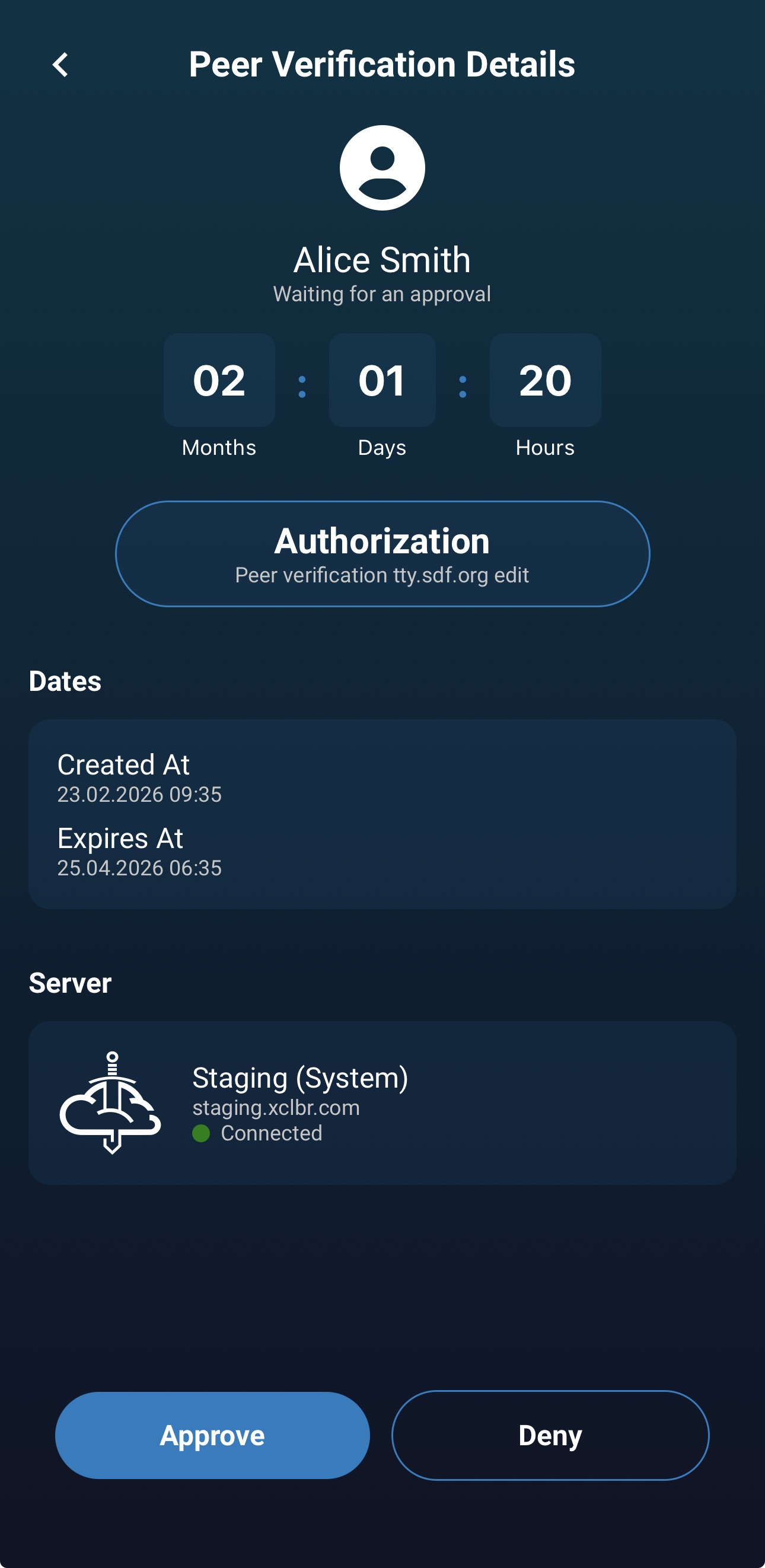Select the Alice Smith name text
765x1568 pixels.
(382, 260)
